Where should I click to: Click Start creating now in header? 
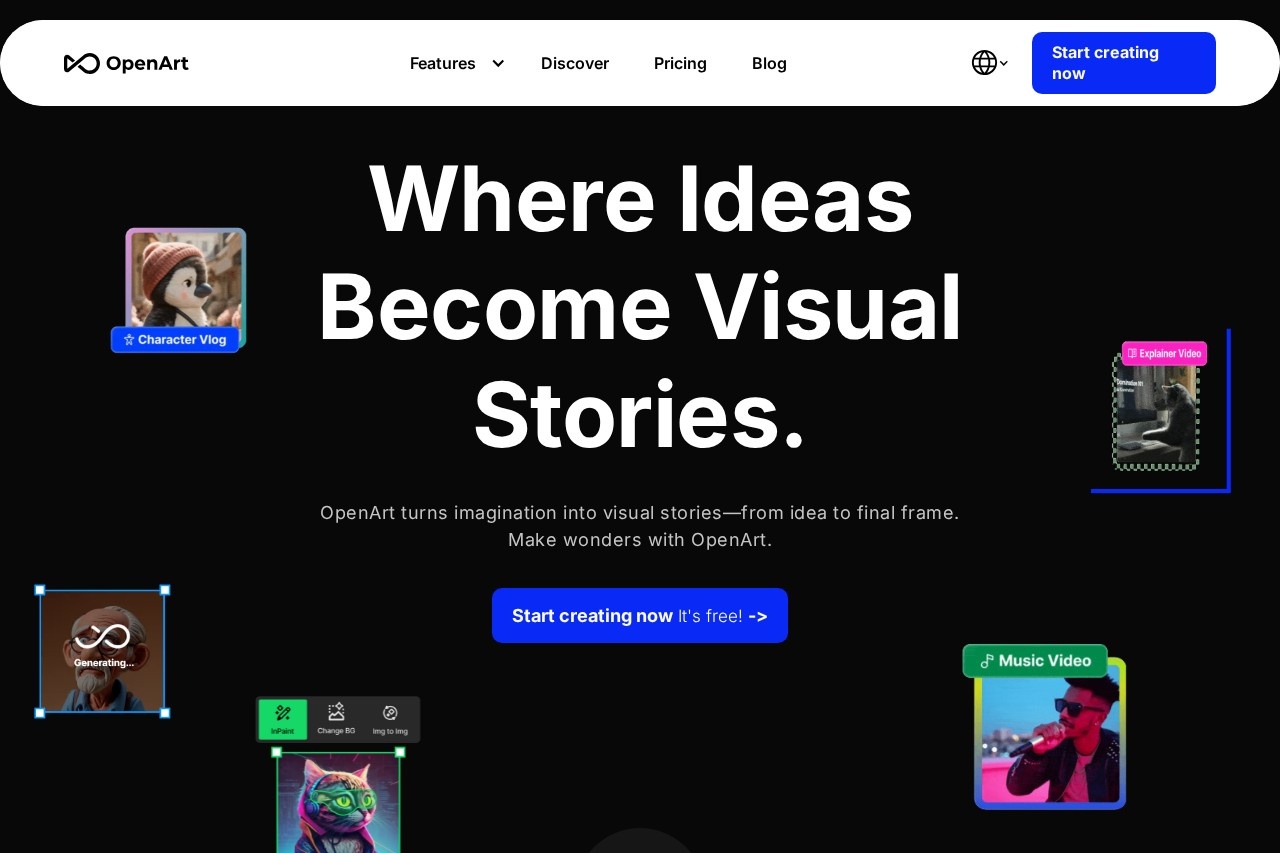point(1124,63)
